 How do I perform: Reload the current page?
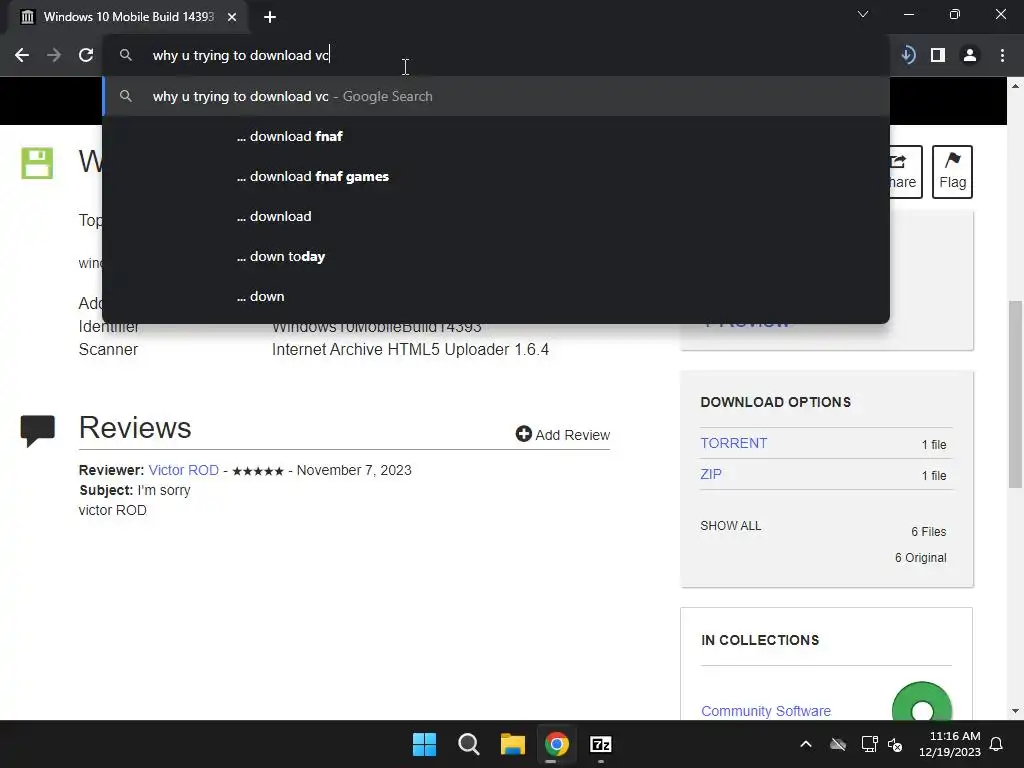pos(86,56)
